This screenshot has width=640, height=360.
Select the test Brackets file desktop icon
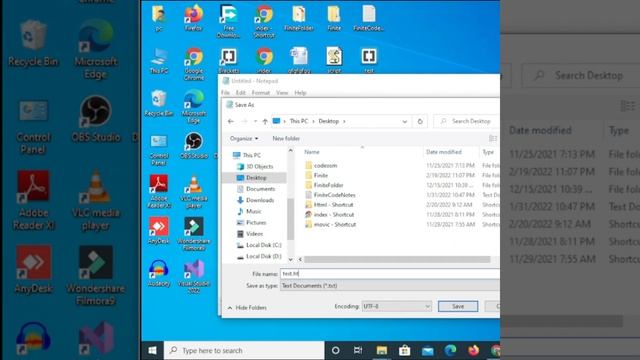(x=369, y=60)
